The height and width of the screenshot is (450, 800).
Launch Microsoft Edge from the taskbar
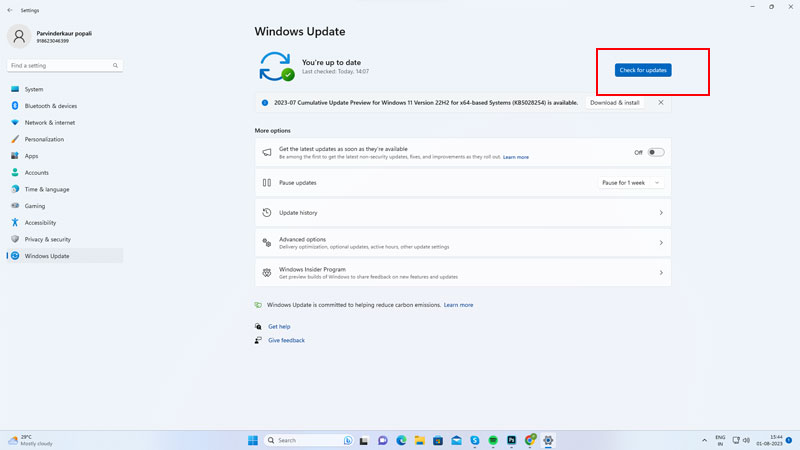point(401,440)
